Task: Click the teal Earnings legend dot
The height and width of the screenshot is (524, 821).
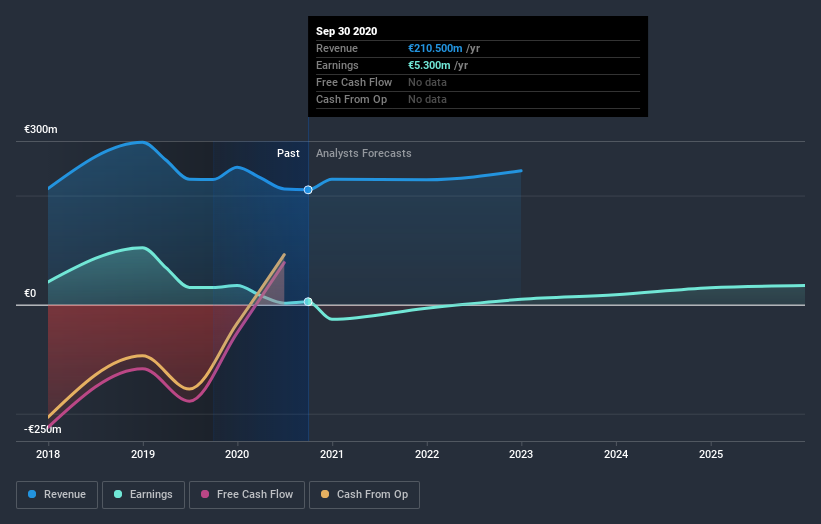Action: pos(118,494)
